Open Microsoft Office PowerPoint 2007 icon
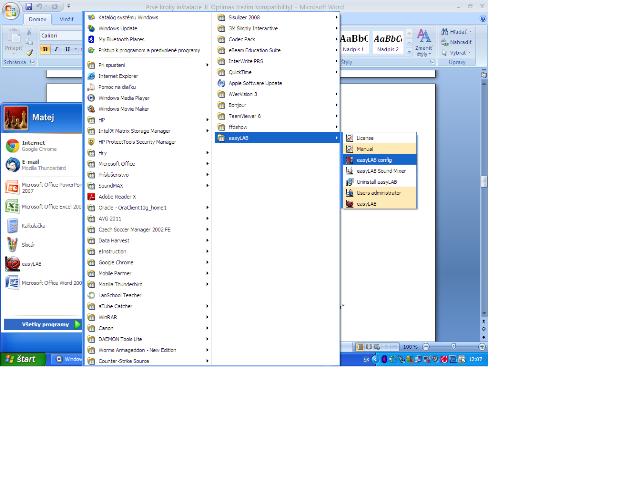620x480 pixels. [x=12, y=187]
